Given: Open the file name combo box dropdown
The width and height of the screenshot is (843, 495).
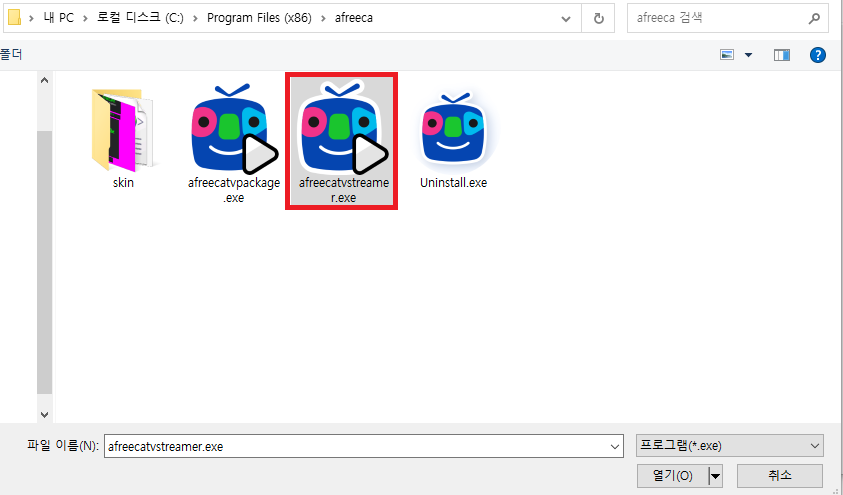Looking at the screenshot, I should click(x=615, y=447).
